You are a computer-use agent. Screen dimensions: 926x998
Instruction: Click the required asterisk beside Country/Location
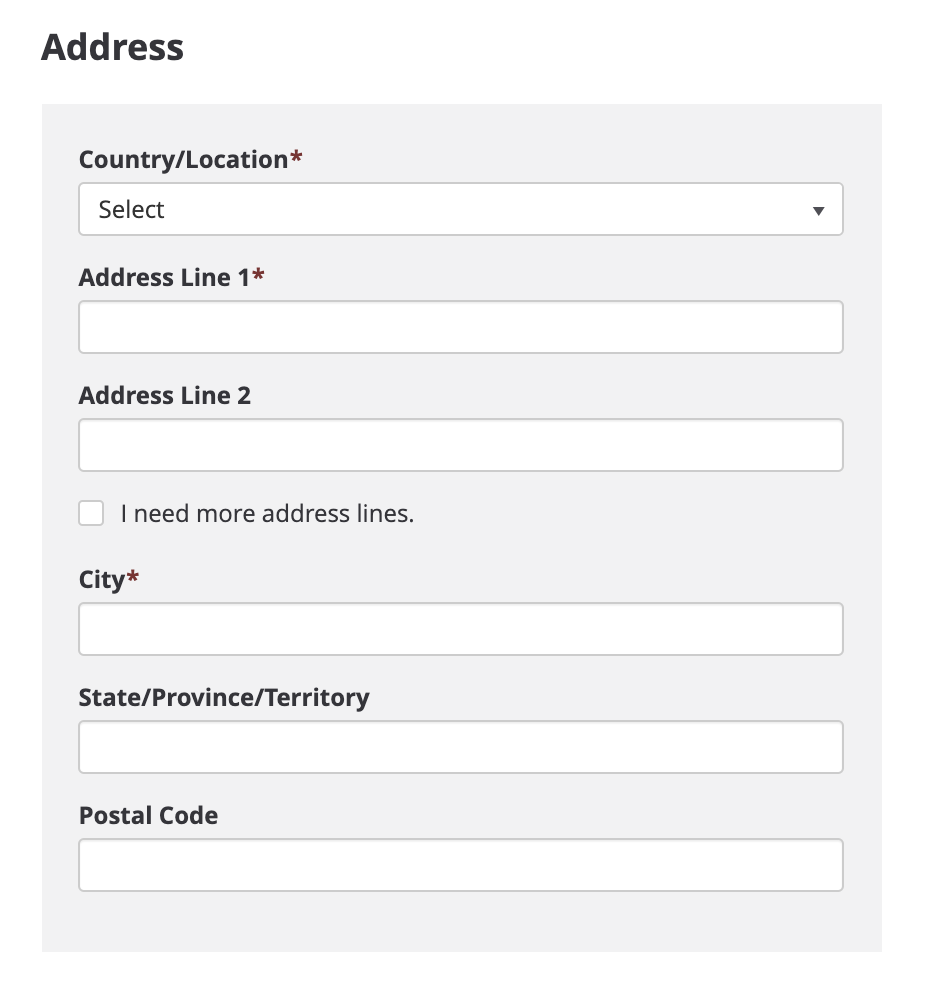(296, 158)
